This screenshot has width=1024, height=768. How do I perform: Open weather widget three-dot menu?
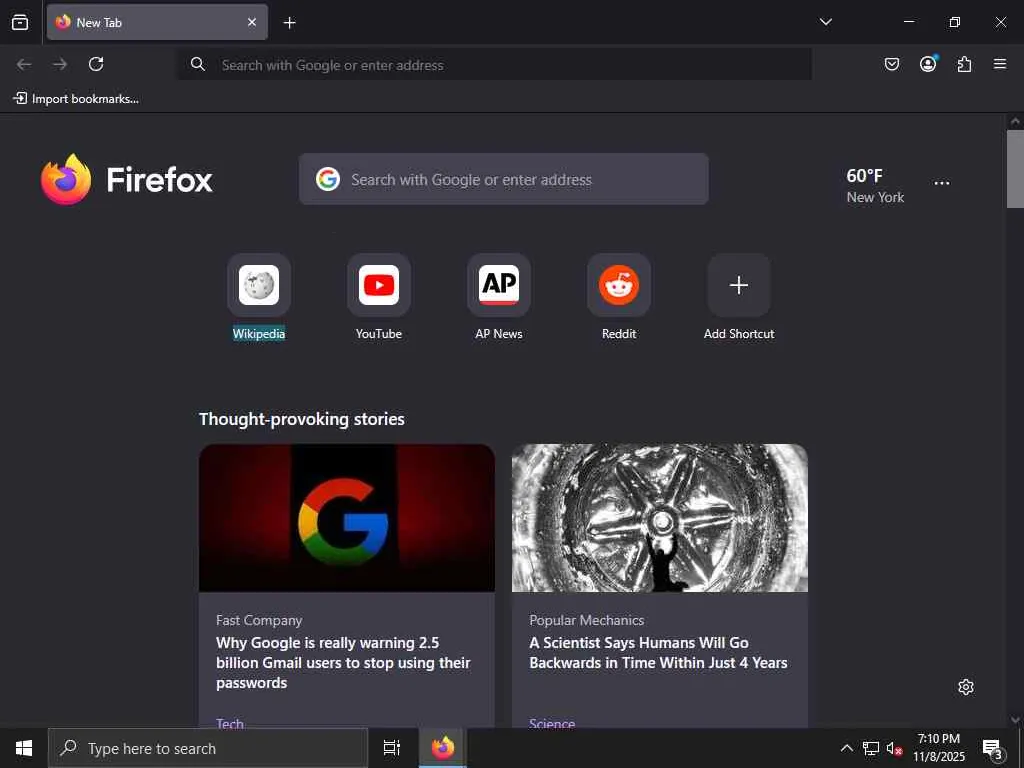click(x=942, y=183)
